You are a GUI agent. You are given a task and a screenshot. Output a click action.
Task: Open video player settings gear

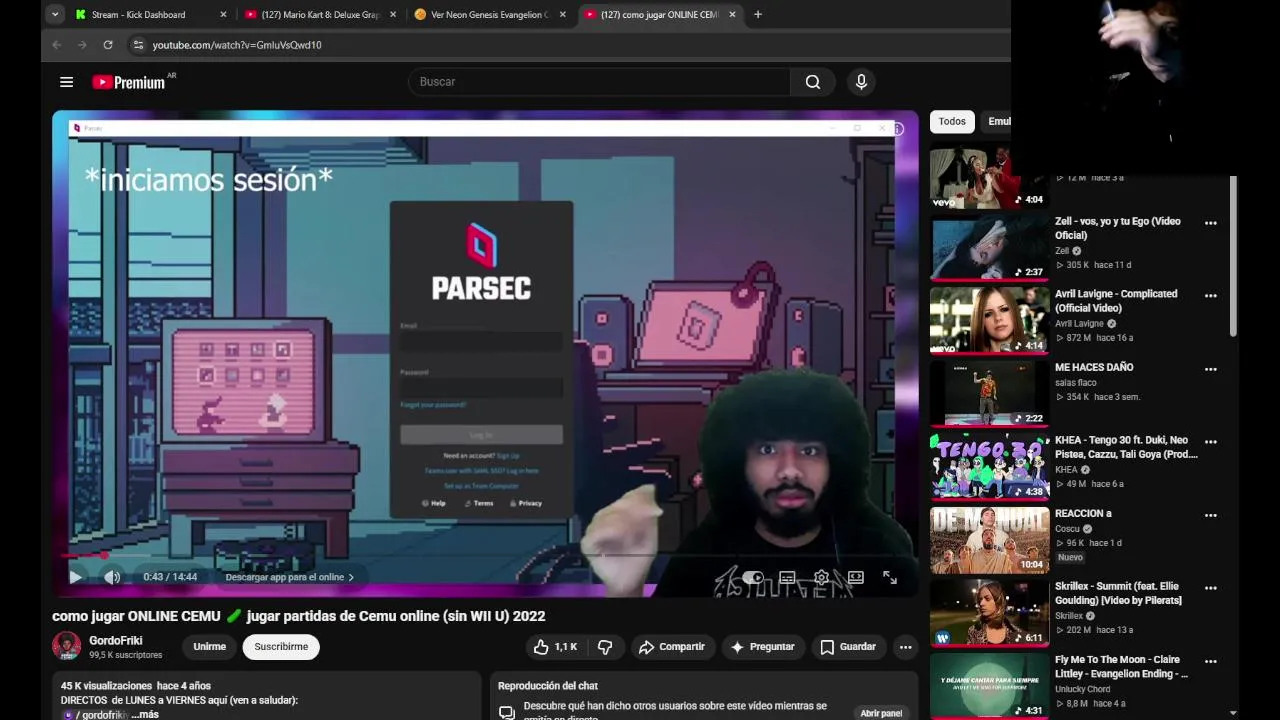click(821, 577)
